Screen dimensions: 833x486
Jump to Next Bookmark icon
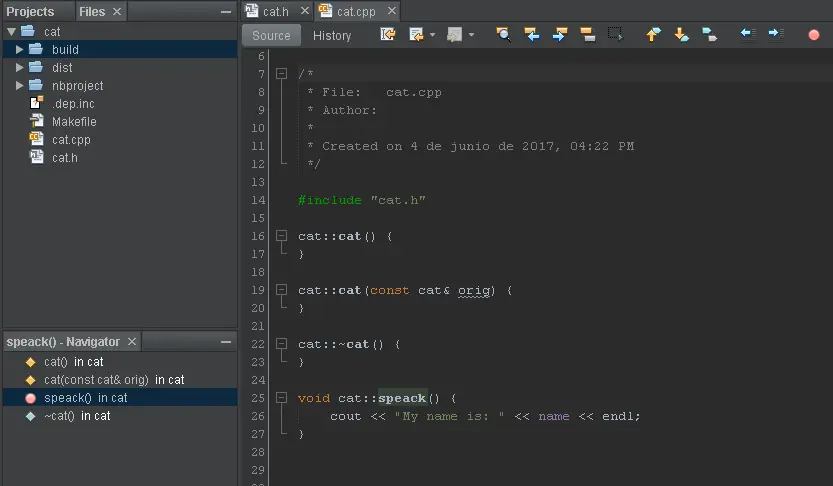point(681,35)
